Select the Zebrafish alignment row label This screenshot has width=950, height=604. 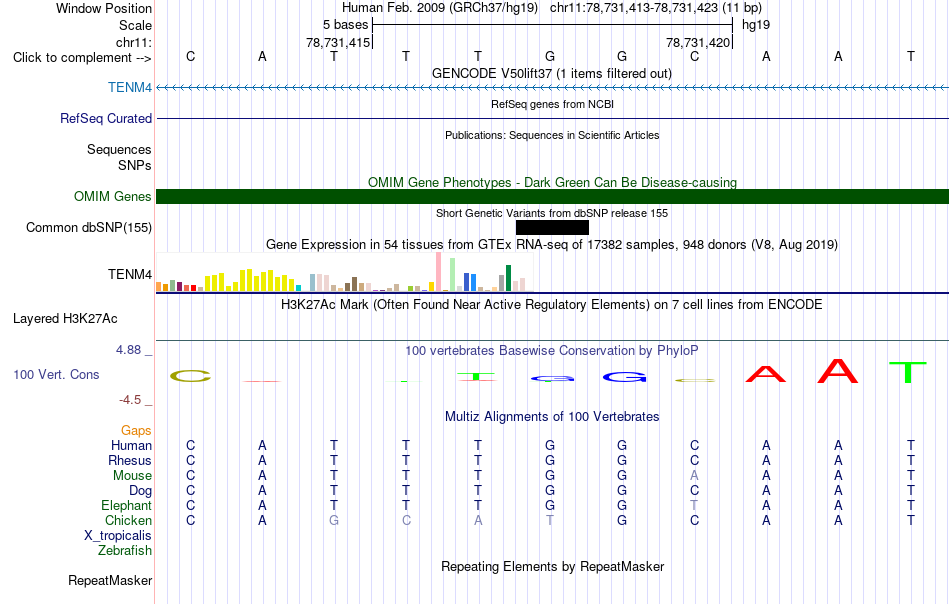(125, 551)
